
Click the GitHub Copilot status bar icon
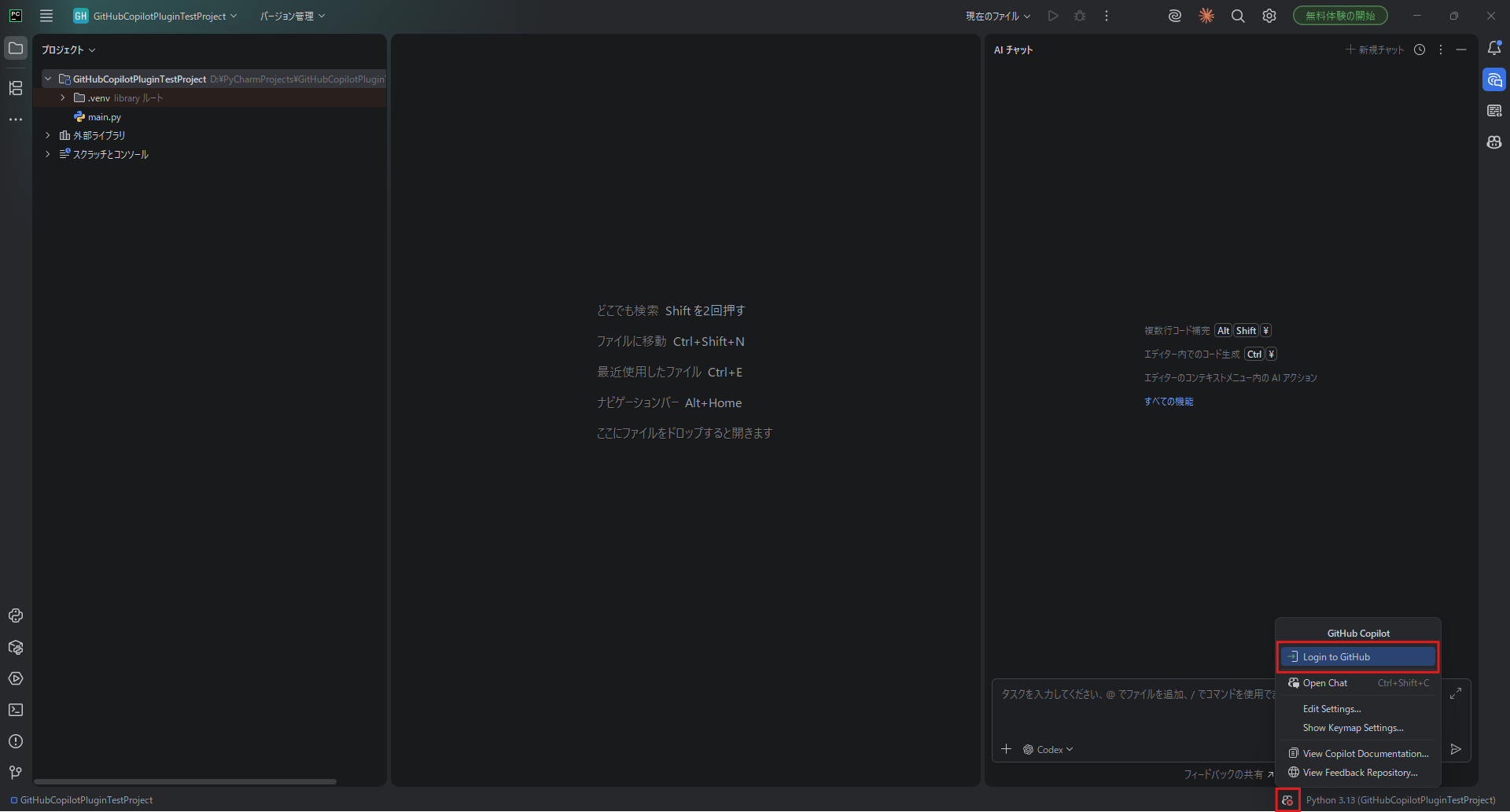(x=1287, y=800)
